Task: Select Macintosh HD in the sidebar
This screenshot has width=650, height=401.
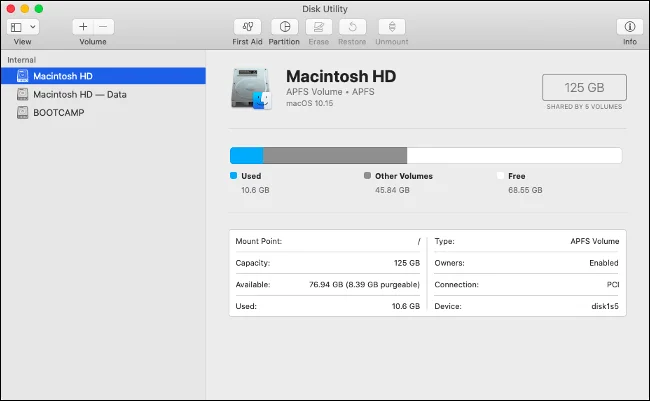Action: 61,76
